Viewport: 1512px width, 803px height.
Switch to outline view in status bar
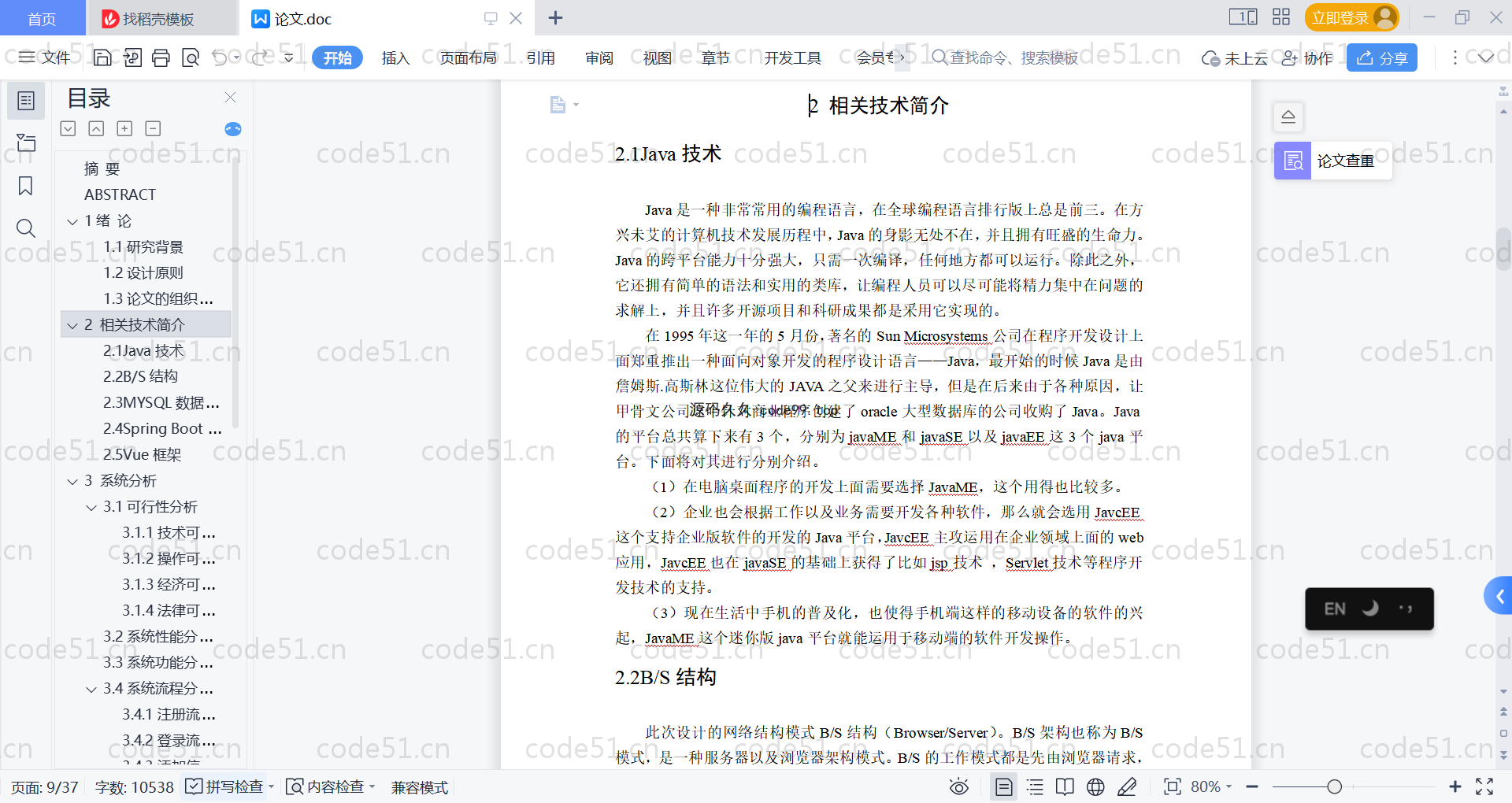point(1035,786)
